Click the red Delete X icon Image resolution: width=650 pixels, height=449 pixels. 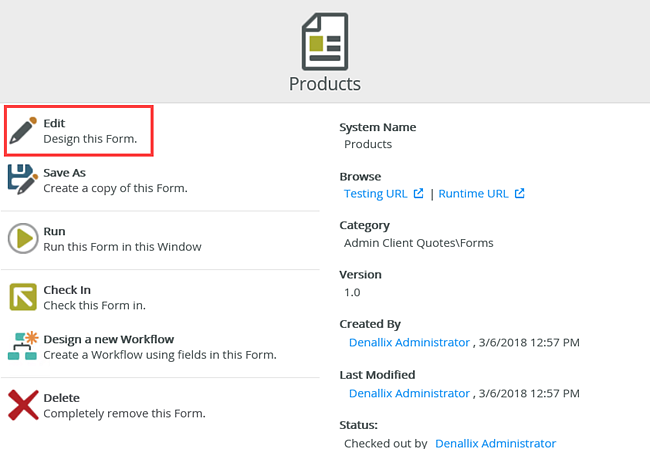(x=23, y=405)
